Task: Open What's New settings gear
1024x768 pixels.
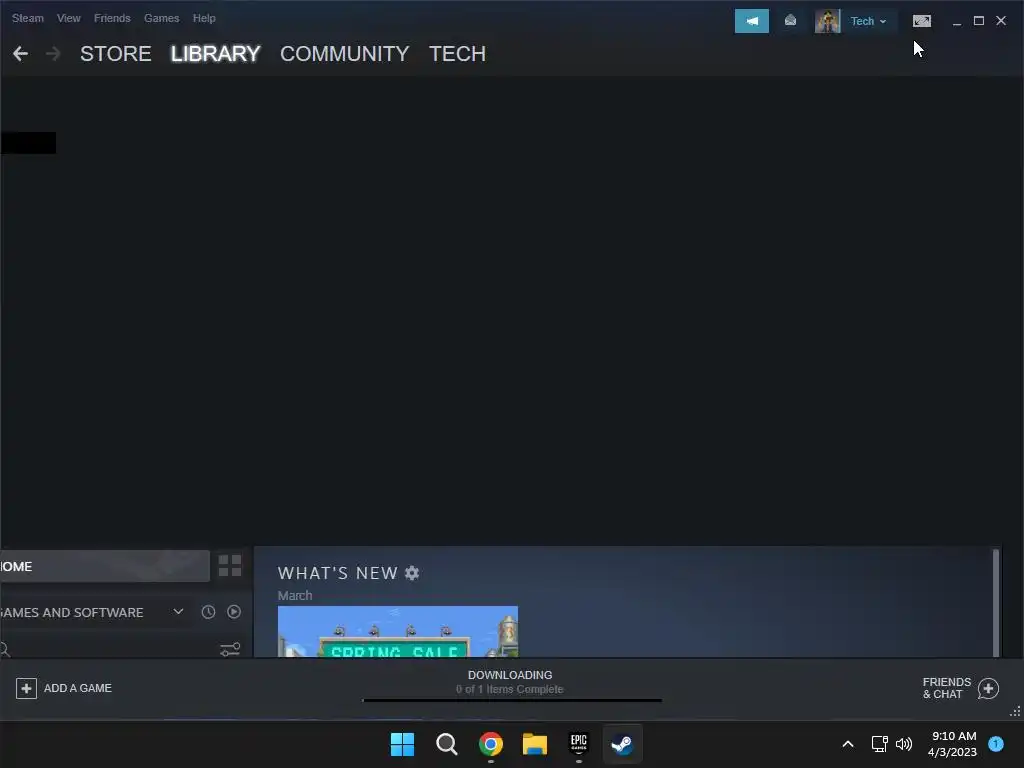Action: pos(412,573)
